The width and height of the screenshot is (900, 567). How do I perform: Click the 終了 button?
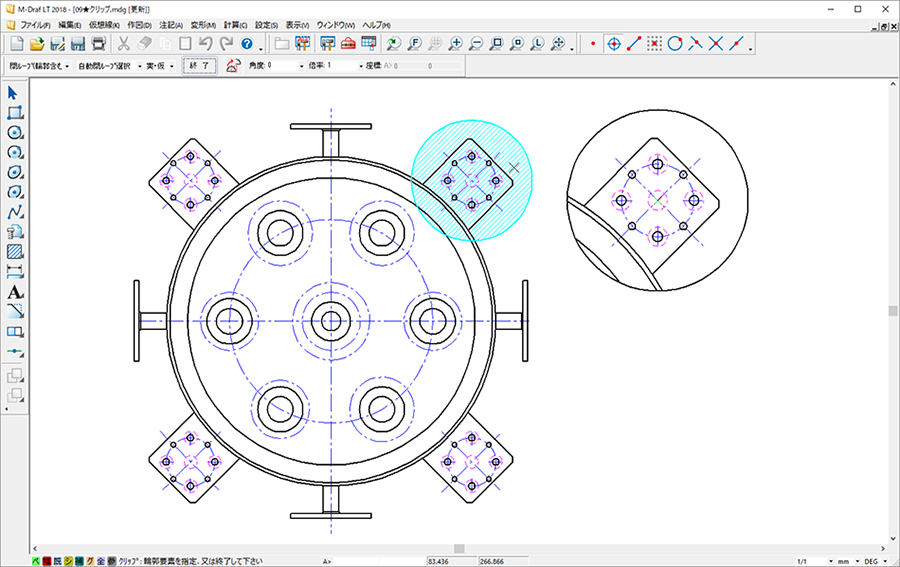coord(198,67)
